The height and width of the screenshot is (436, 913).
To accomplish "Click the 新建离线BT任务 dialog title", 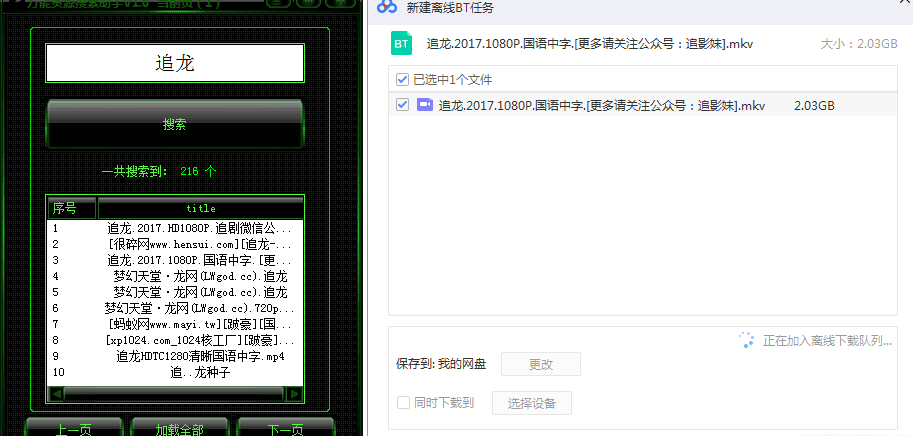I will click(452, 8).
